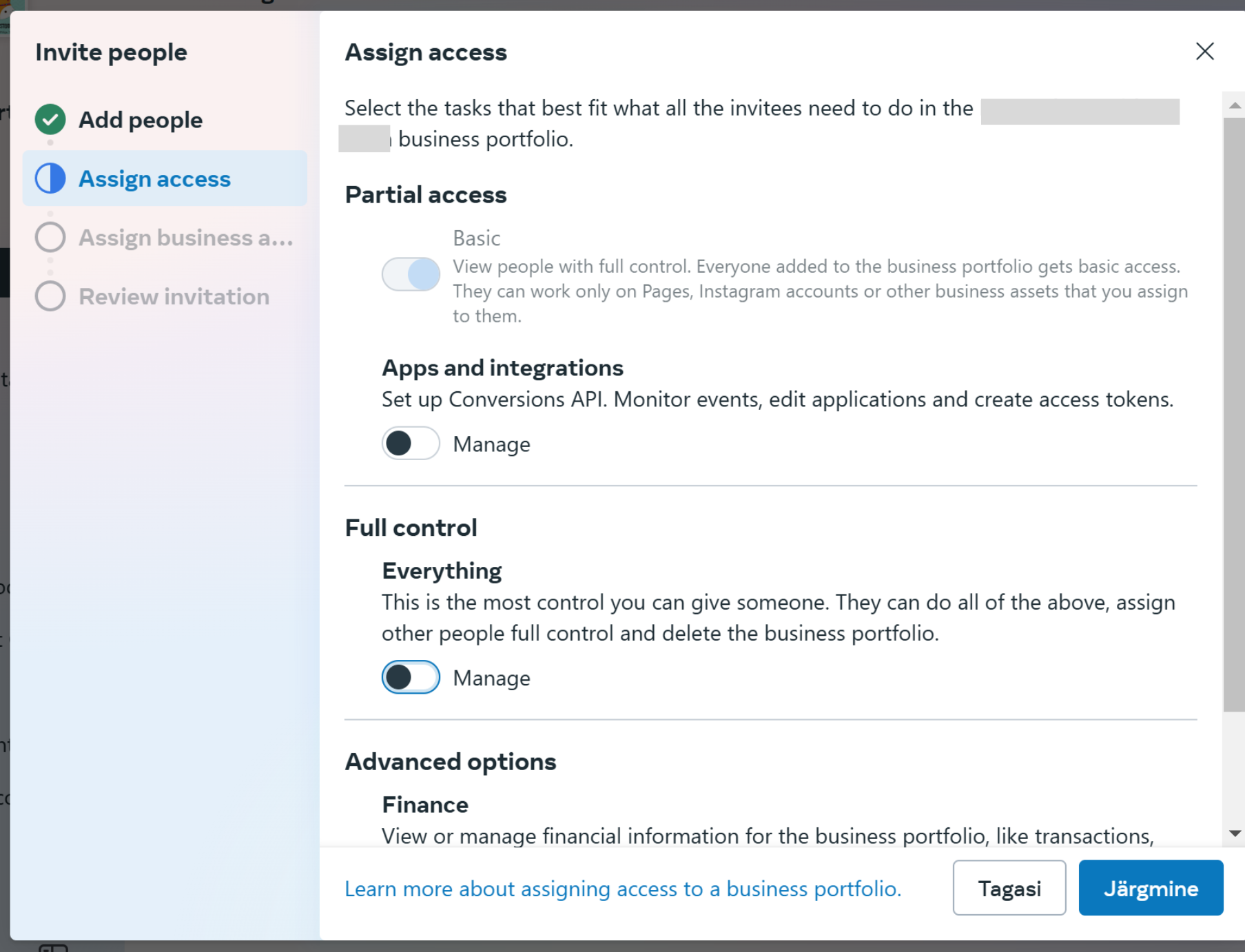Toggle the Basic partial access switch
The image size is (1245, 952).
tap(411, 275)
